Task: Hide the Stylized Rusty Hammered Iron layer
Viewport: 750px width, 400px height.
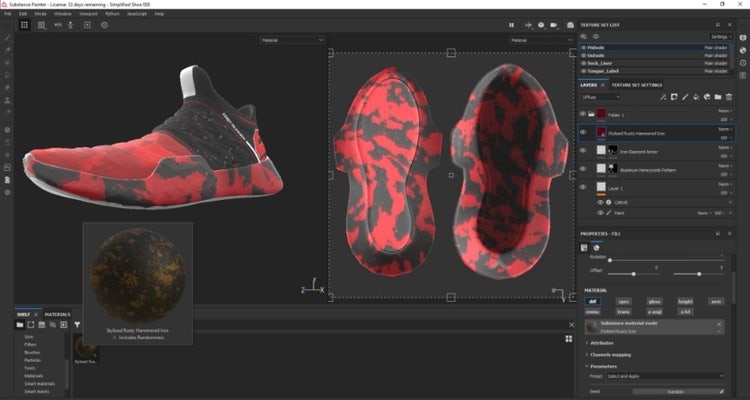Action: click(x=583, y=132)
